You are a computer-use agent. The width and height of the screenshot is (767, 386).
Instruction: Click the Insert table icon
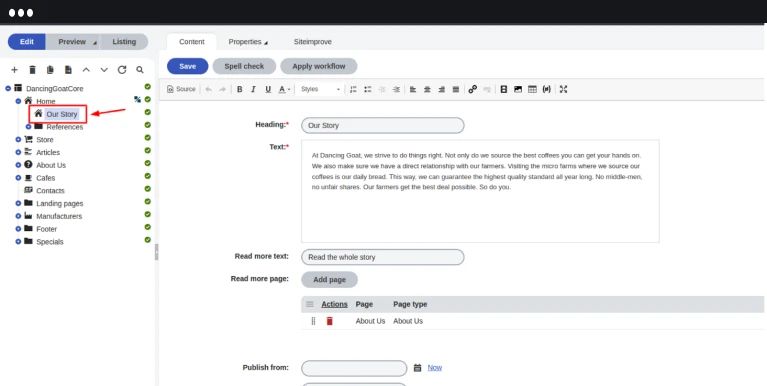pyautogui.click(x=532, y=89)
